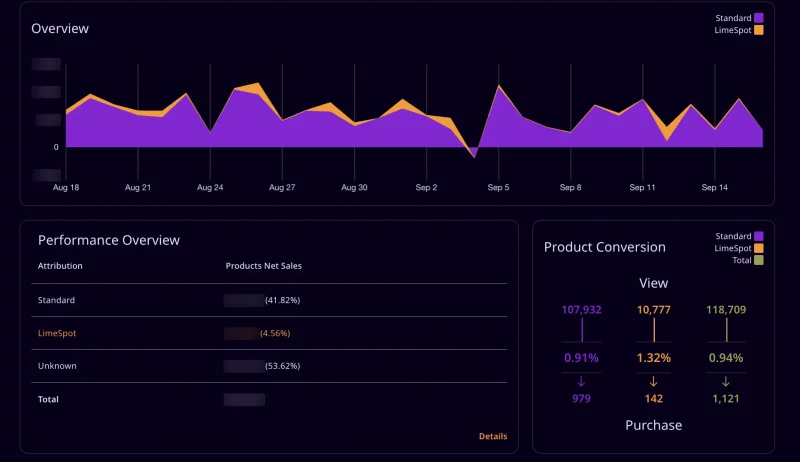The height and width of the screenshot is (462, 800).
Task: Click the 107,932 Standard views value
Action: 581,310
